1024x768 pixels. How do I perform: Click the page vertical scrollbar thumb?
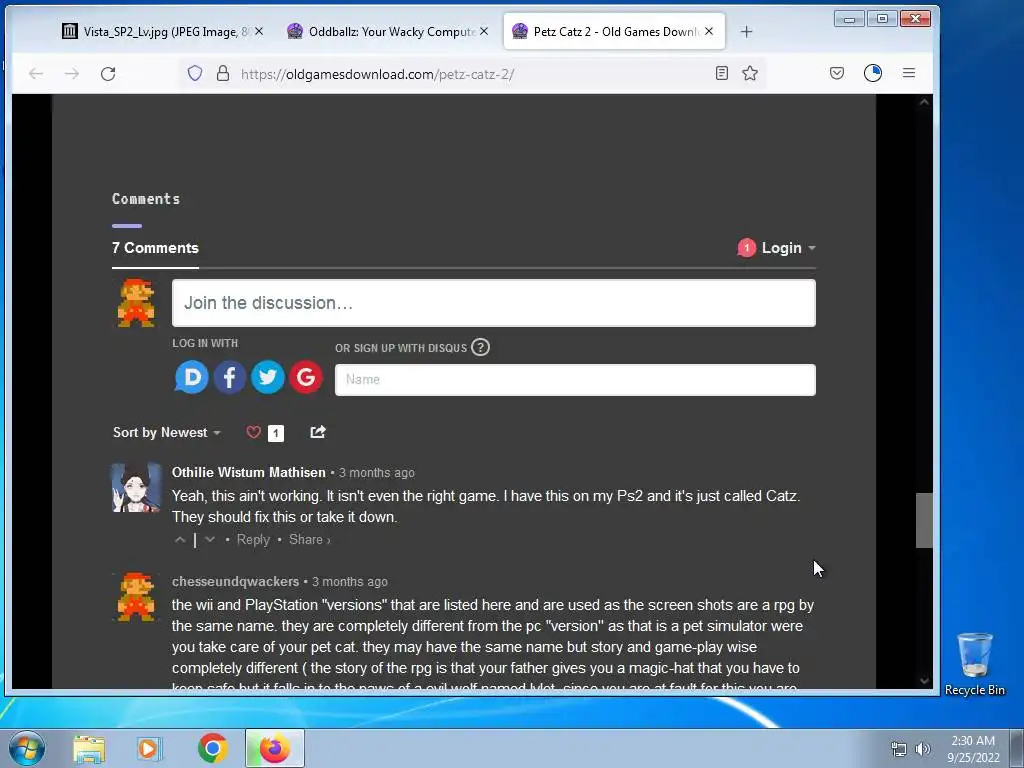click(x=923, y=520)
